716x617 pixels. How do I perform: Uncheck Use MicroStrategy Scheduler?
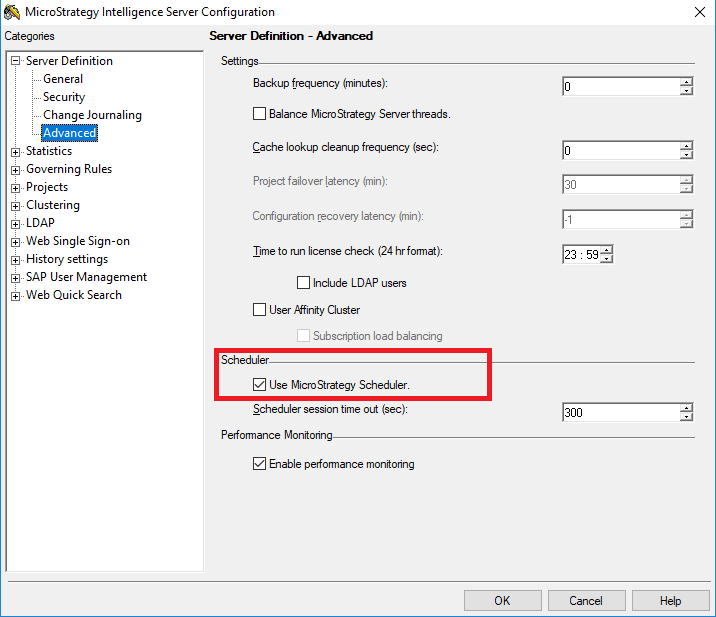pos(259,385)
